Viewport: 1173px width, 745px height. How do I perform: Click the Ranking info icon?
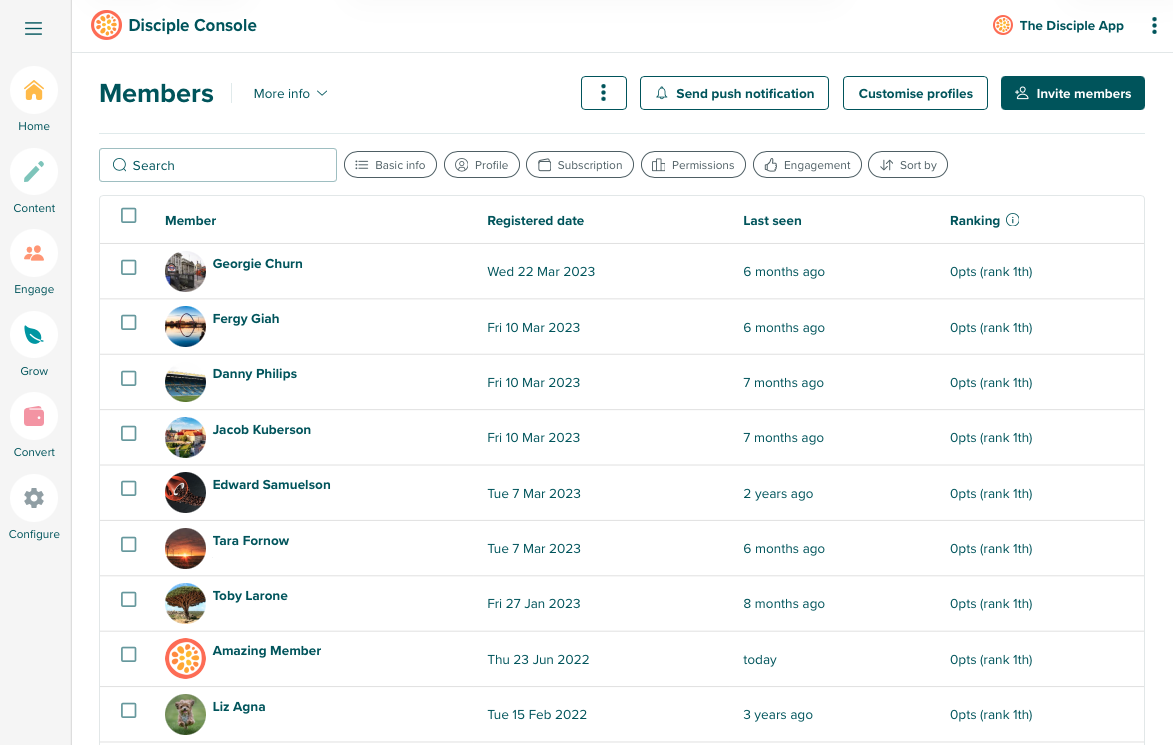[1013, 220]
